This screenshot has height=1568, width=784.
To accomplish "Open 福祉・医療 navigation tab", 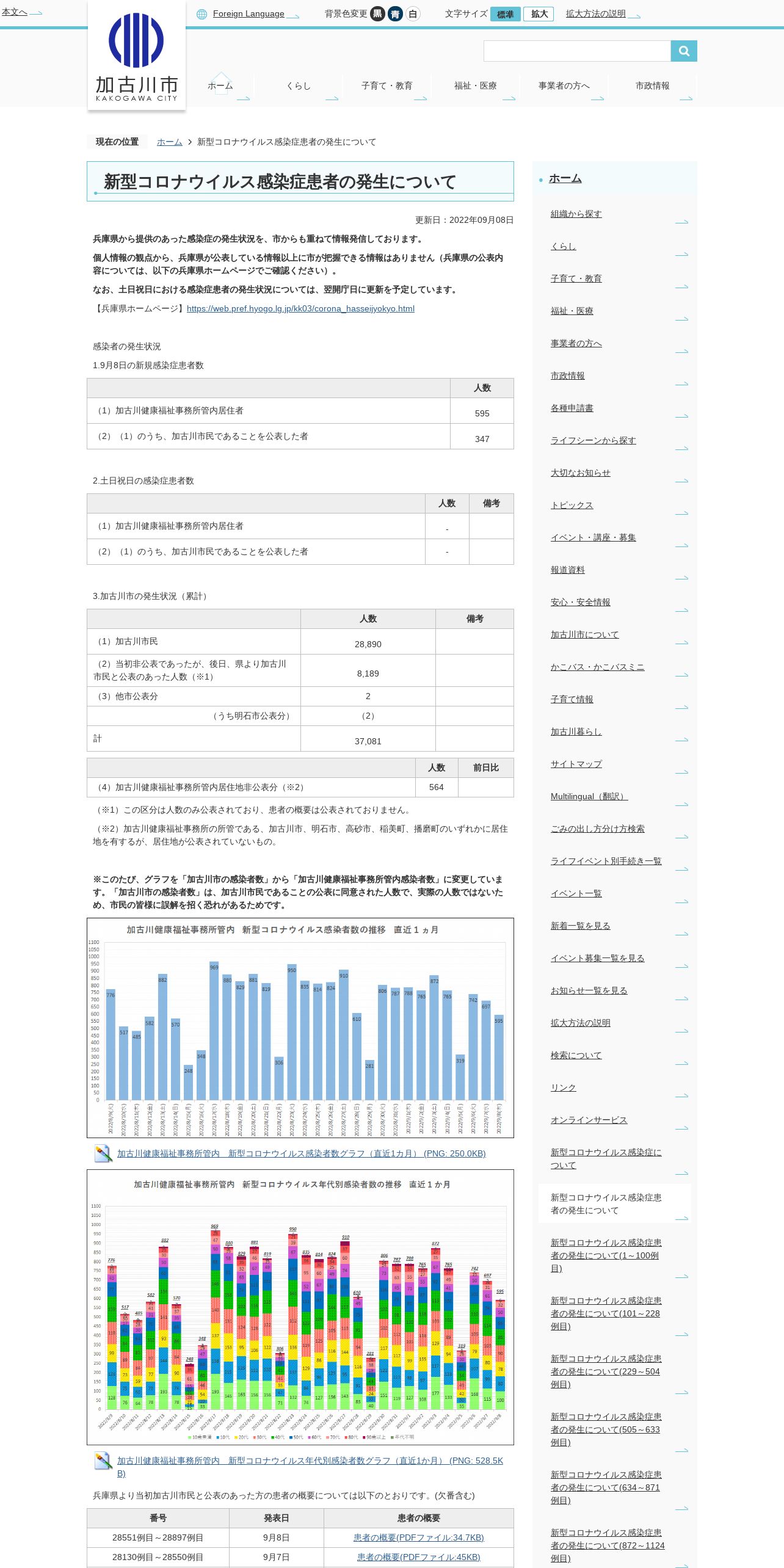I will click(475, 86).
